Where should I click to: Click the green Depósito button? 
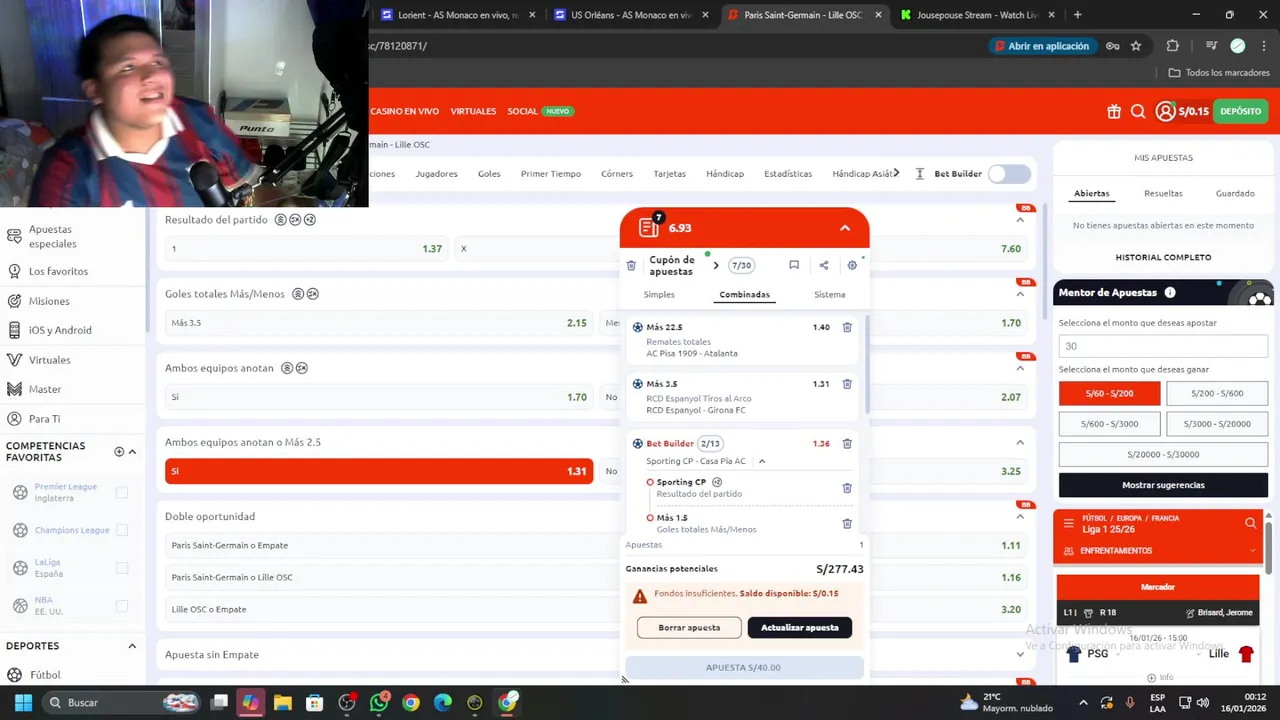point(1240,112)
